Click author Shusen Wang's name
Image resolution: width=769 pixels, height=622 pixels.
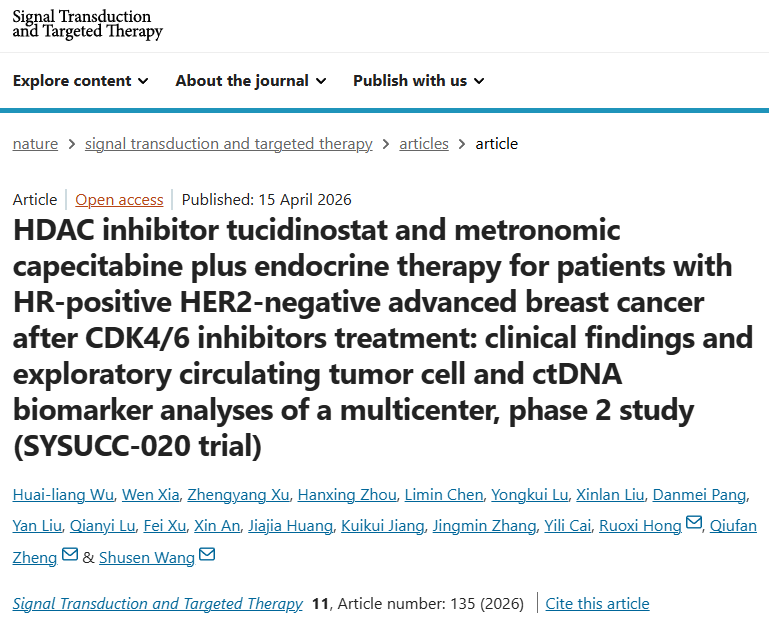pyautogui.click(x=147, y=558)
